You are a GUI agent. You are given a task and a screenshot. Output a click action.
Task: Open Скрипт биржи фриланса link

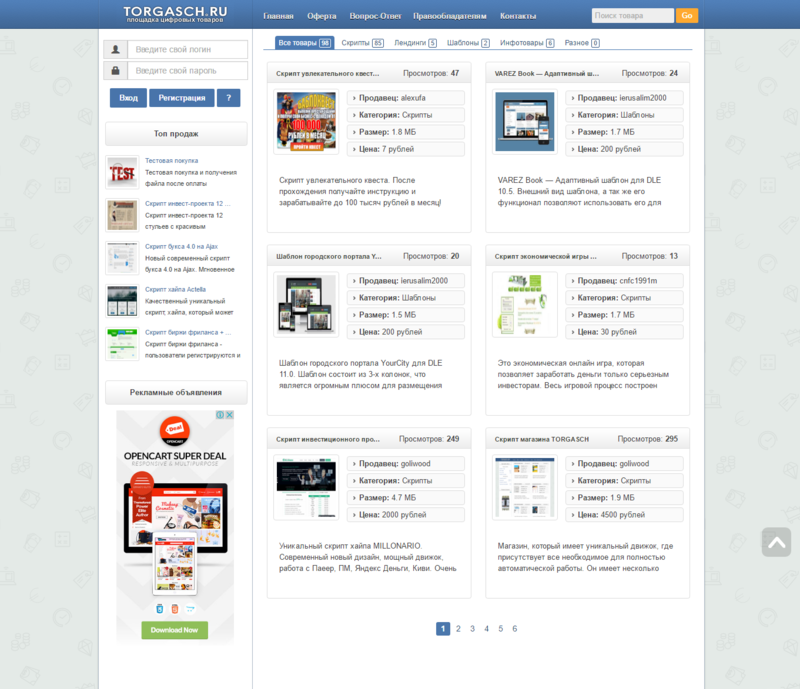coord(188,332)
